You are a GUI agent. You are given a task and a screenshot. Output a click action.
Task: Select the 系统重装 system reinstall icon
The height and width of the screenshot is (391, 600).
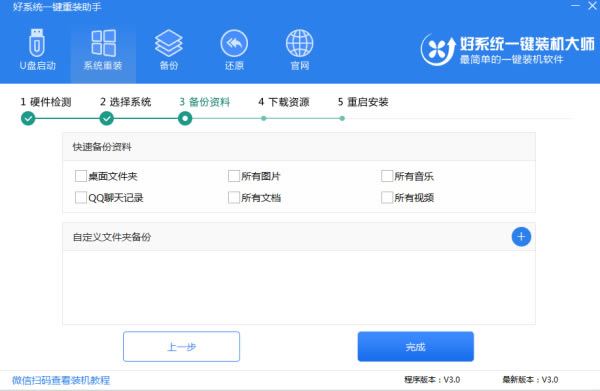[103, 43]
